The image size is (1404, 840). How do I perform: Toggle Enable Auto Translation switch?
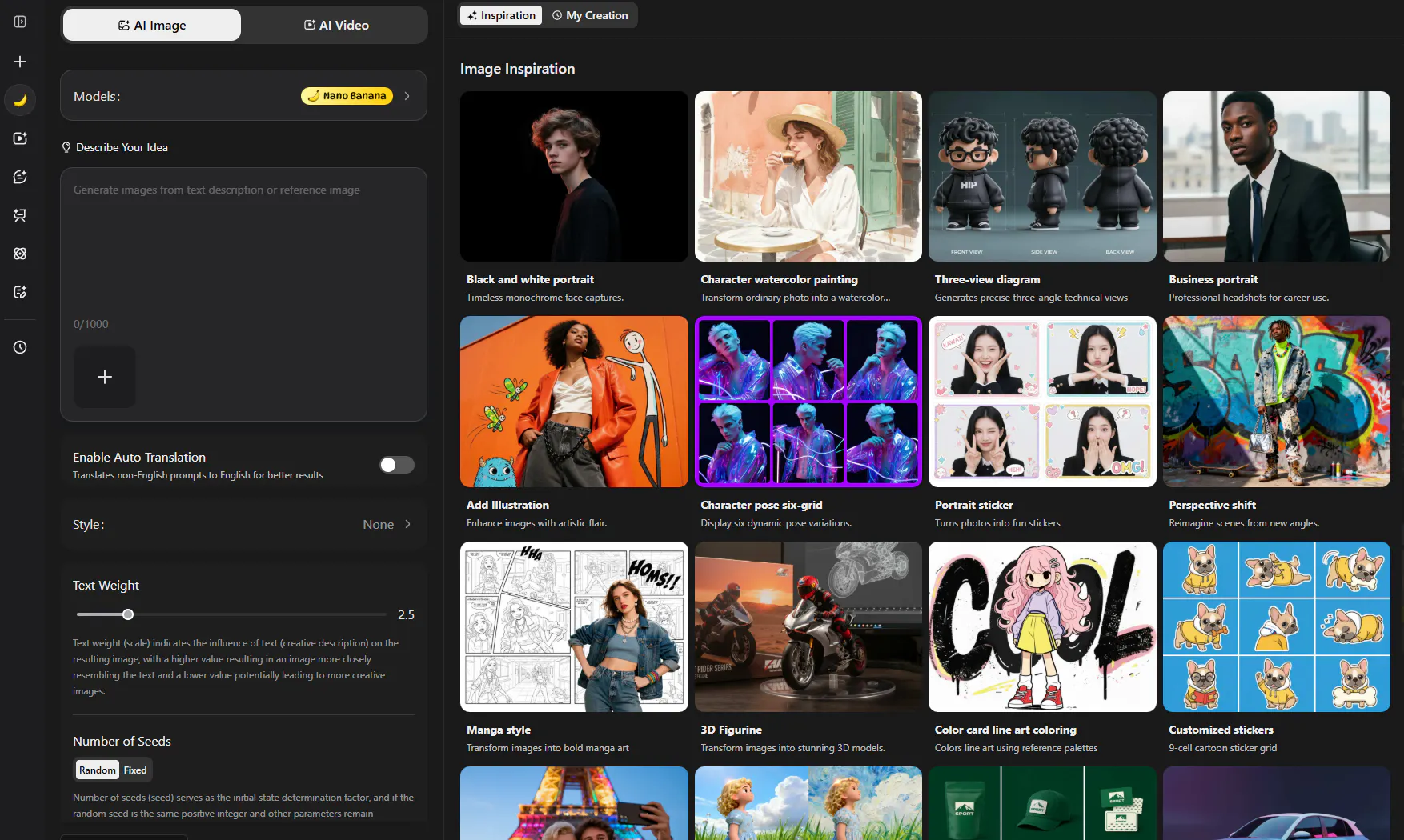397,465
